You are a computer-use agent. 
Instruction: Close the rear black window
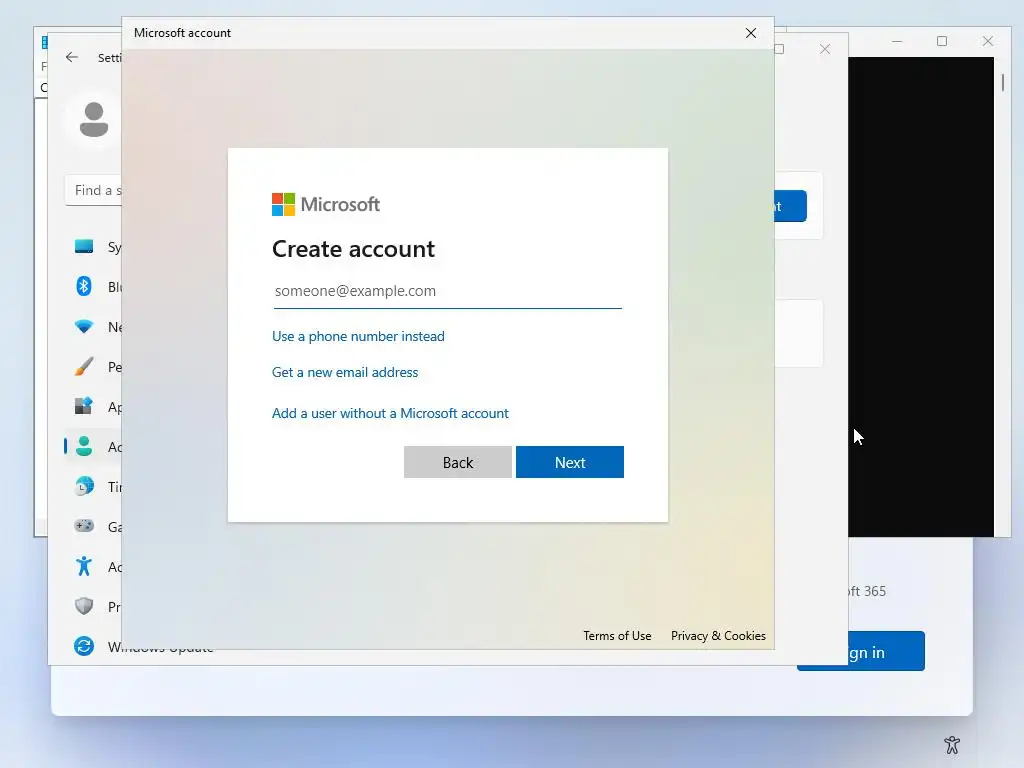[x=987, y=41]
